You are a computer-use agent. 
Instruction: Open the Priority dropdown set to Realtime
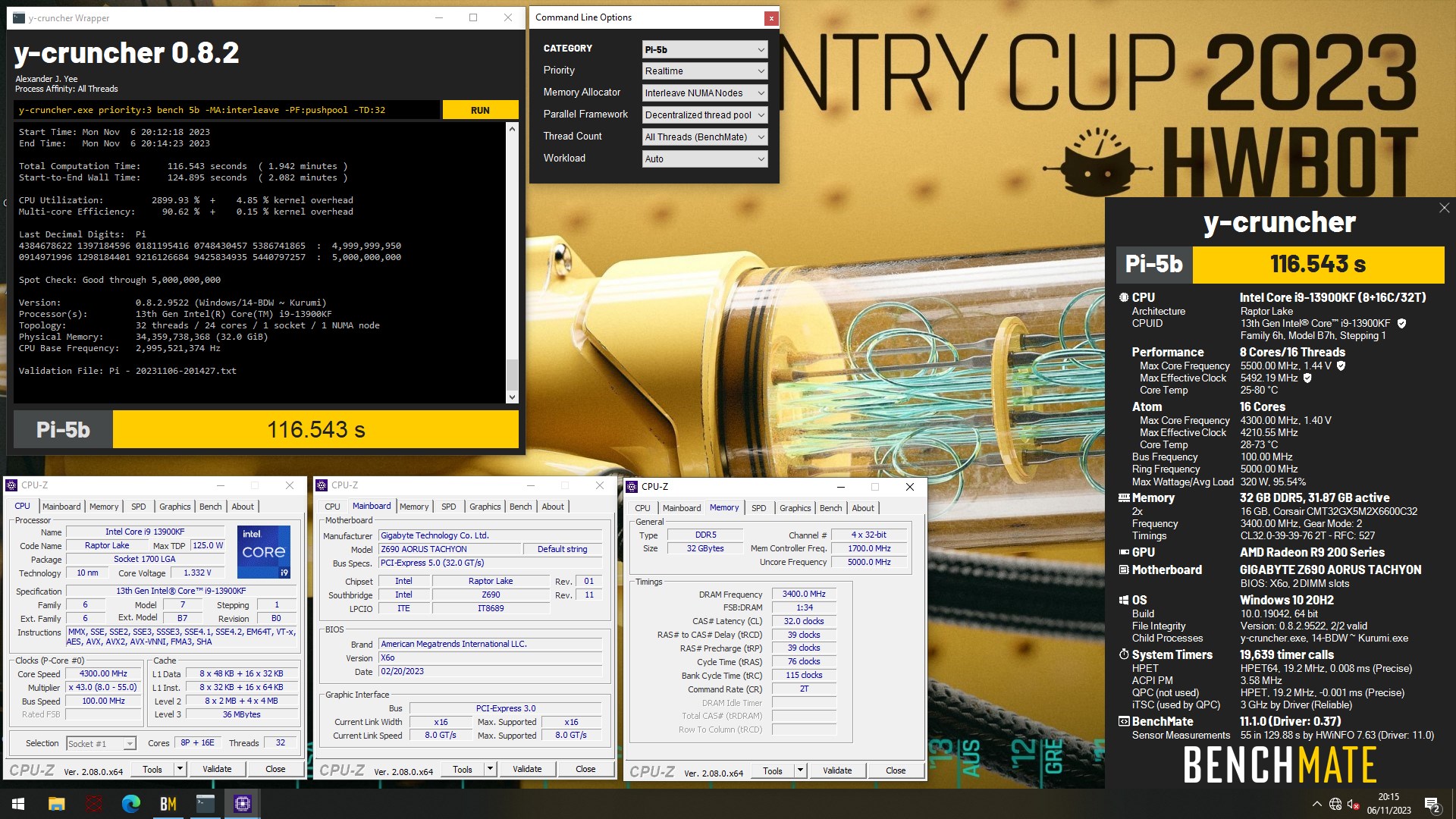click(x=704, y=71)
